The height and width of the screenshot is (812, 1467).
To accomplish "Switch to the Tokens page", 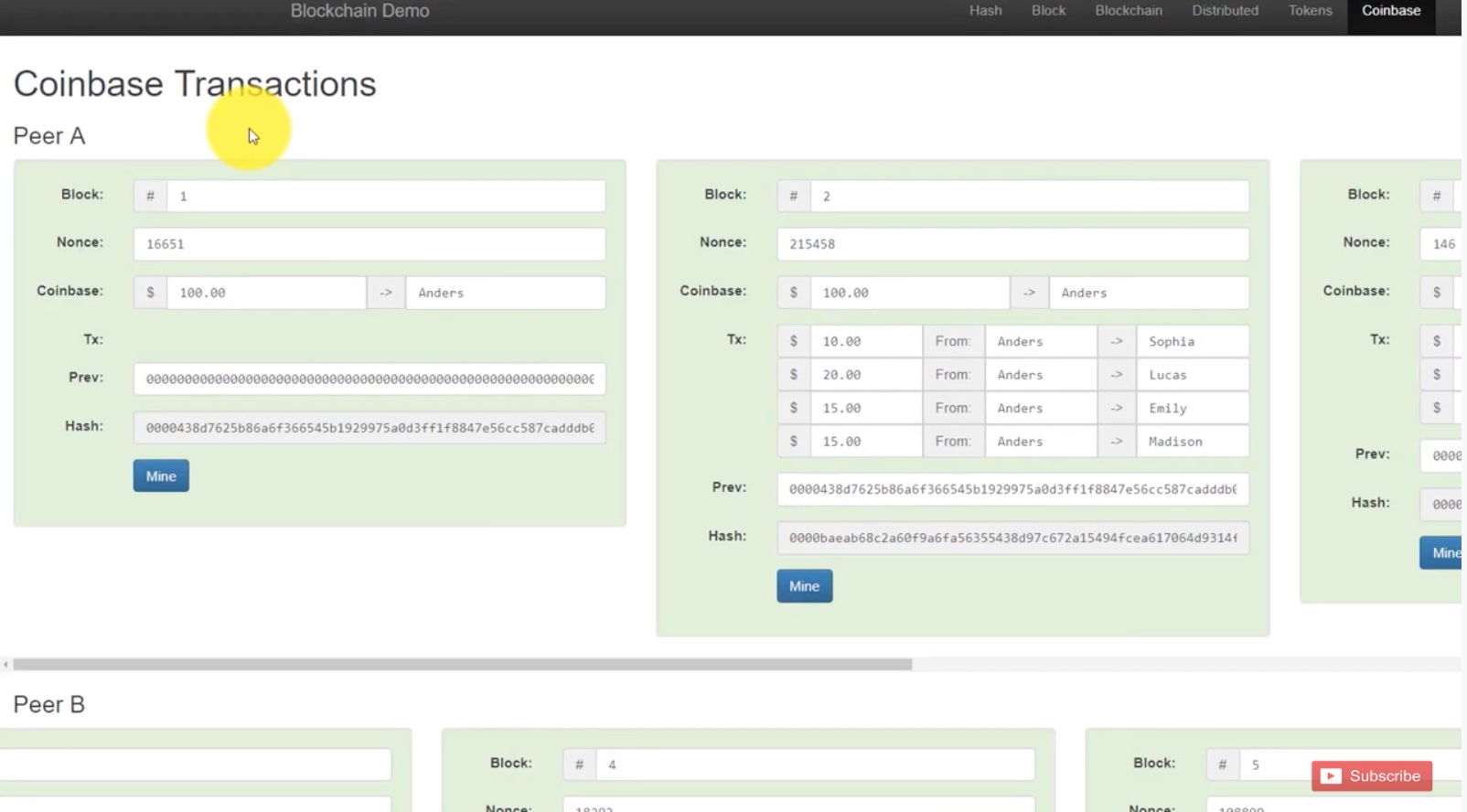I will tap(1310, 11).
